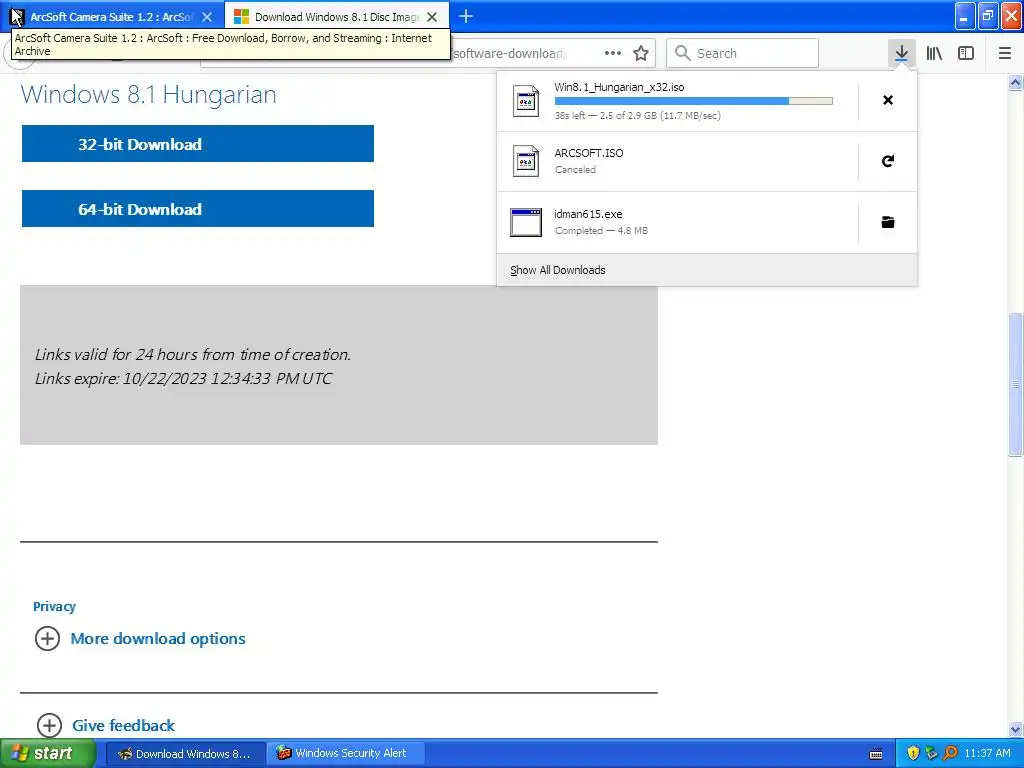
Task: Click the scrollbar up arrow
Action: click(x=1016, y=83)
